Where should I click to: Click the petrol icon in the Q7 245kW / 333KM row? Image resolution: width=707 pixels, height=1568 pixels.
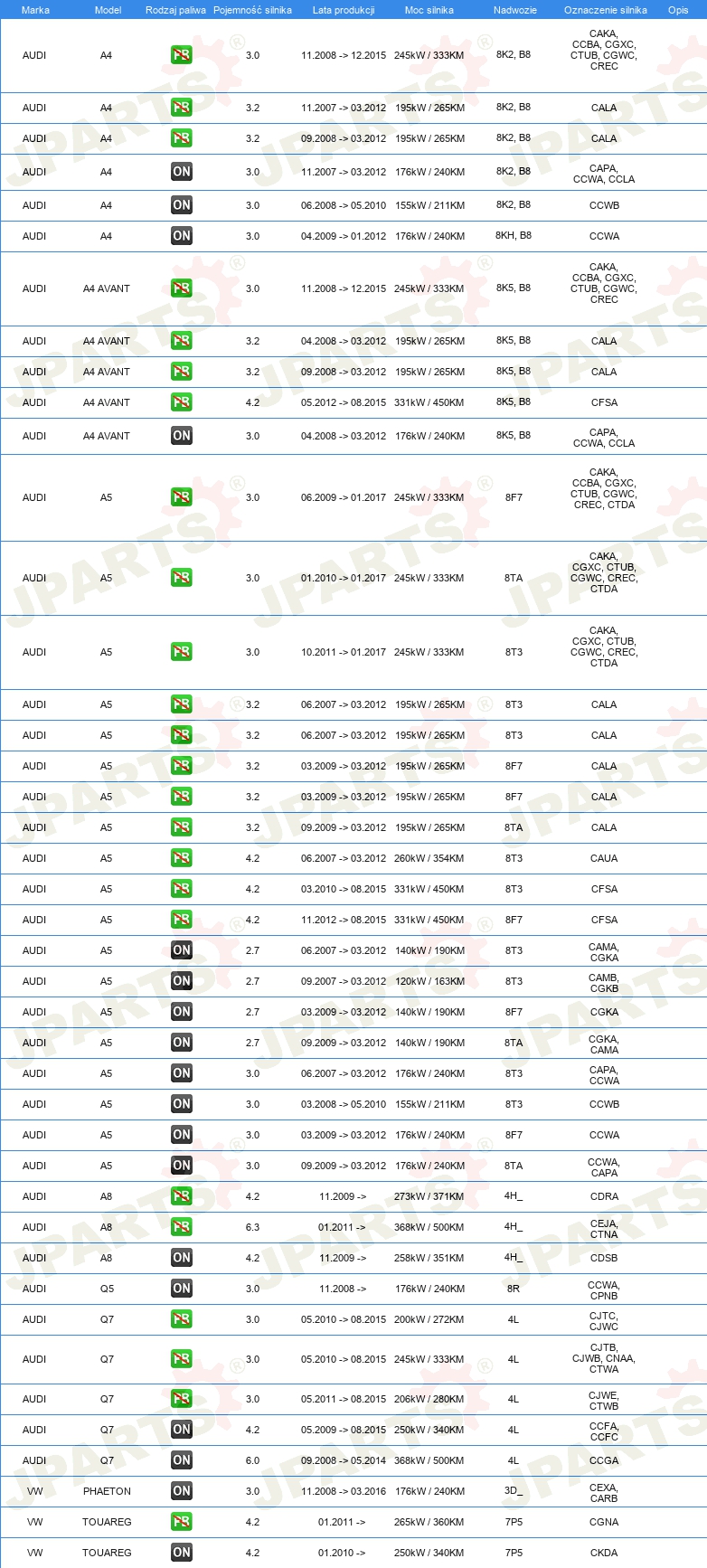pyautogui.click(x=182, y=1359)
